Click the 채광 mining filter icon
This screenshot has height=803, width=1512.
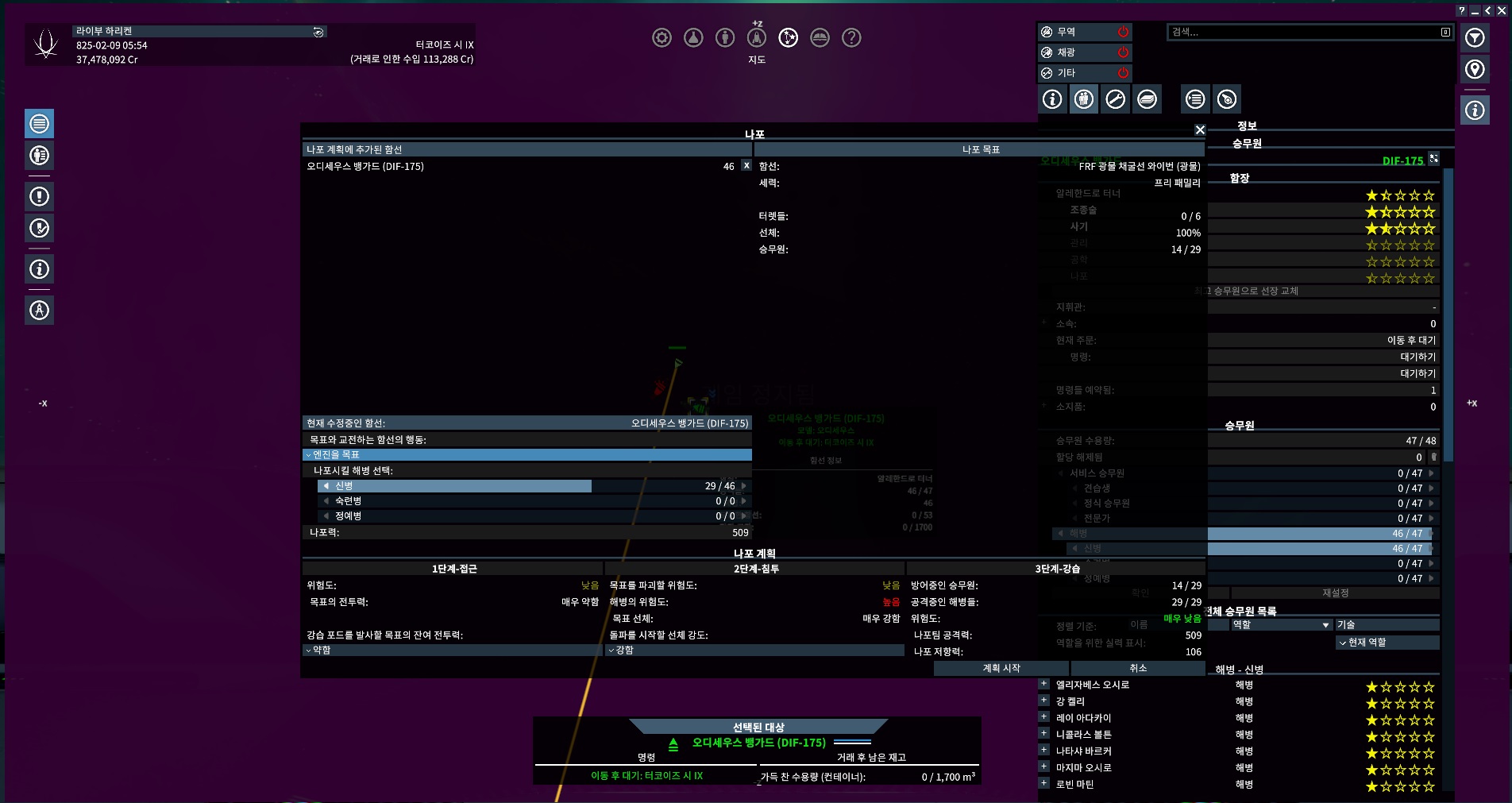click(1047, 52)
